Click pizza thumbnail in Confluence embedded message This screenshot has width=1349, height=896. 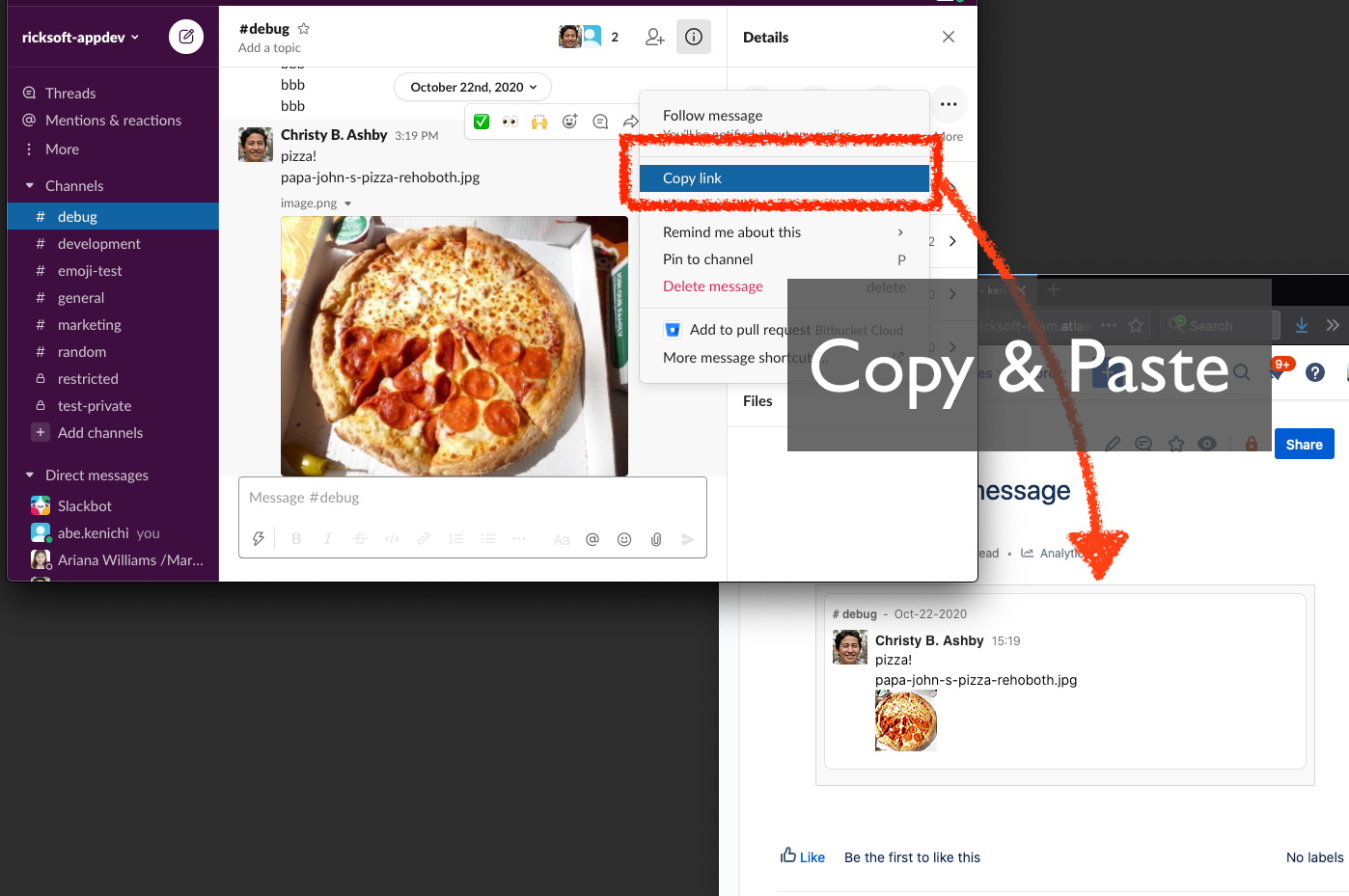(x=906, y=720)
